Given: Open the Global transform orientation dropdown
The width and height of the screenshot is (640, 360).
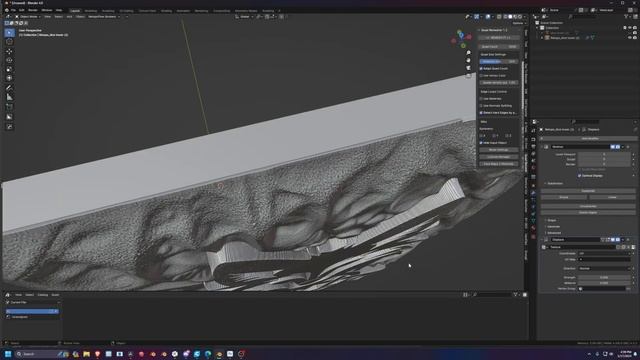Looking at the screenshot, I should (244, 17).
